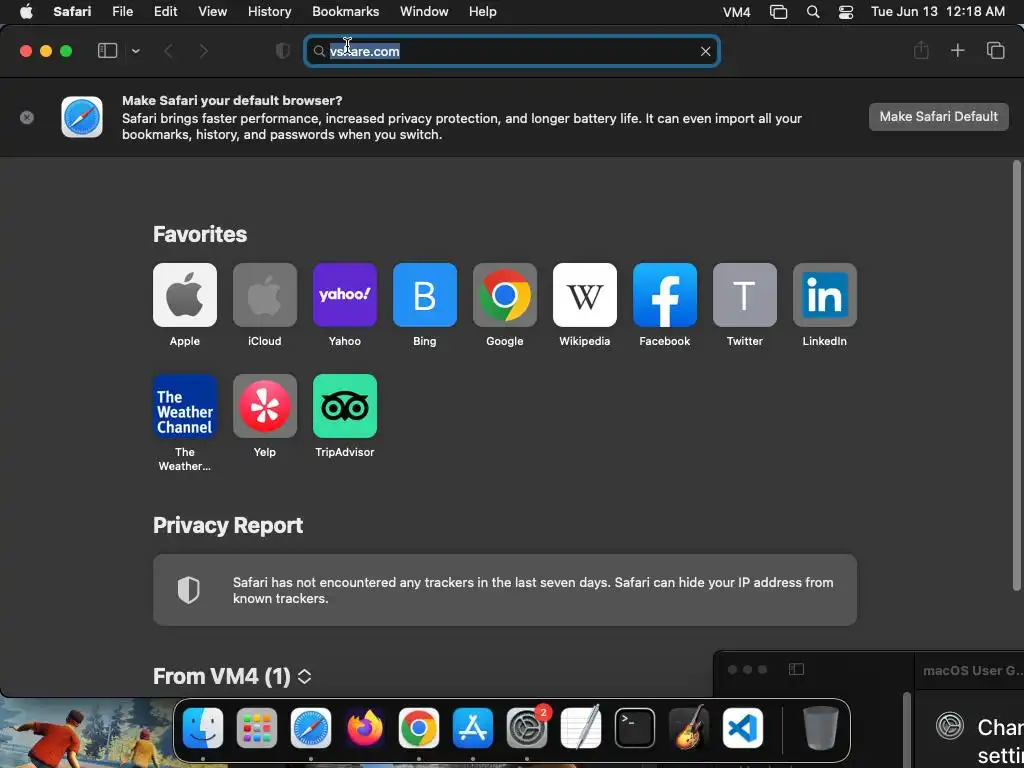1024x768 pixels.
Task: Open Visual Studio Code from the Dock
Action: [743, 728]
